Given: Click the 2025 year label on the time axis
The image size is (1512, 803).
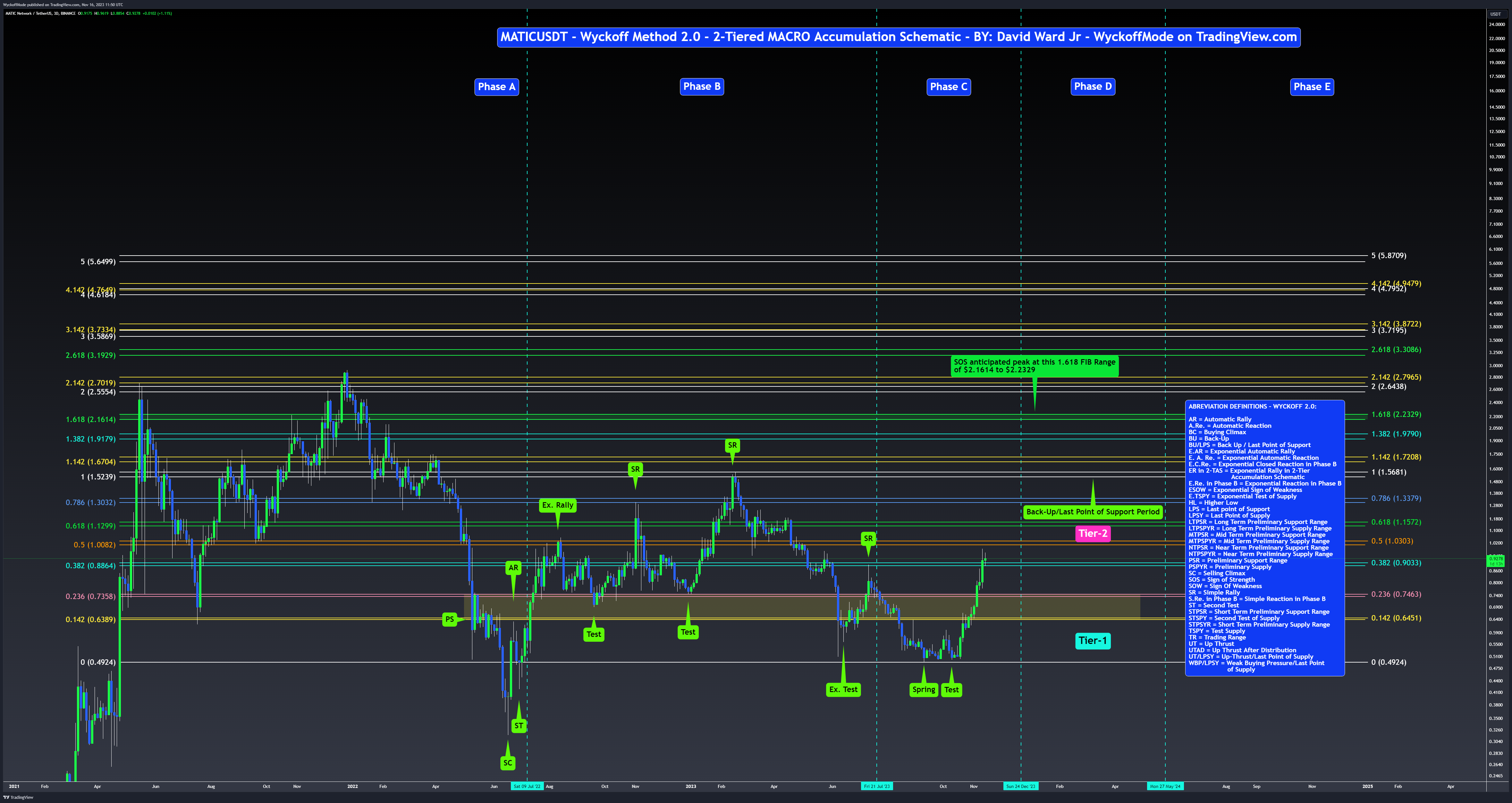Looking at the screenshot, I should pos(1367,786).
